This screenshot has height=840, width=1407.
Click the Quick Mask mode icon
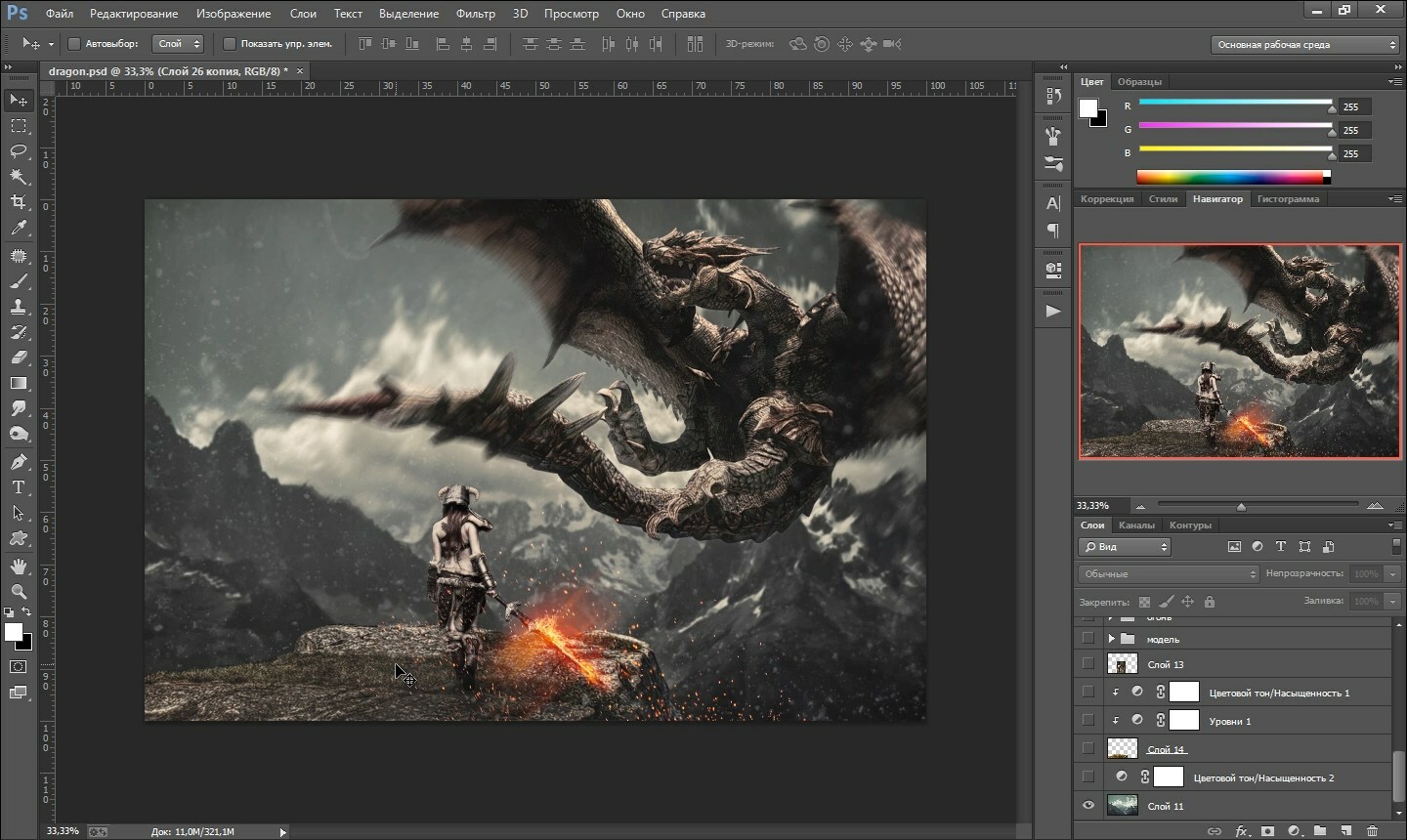(19, 667)
